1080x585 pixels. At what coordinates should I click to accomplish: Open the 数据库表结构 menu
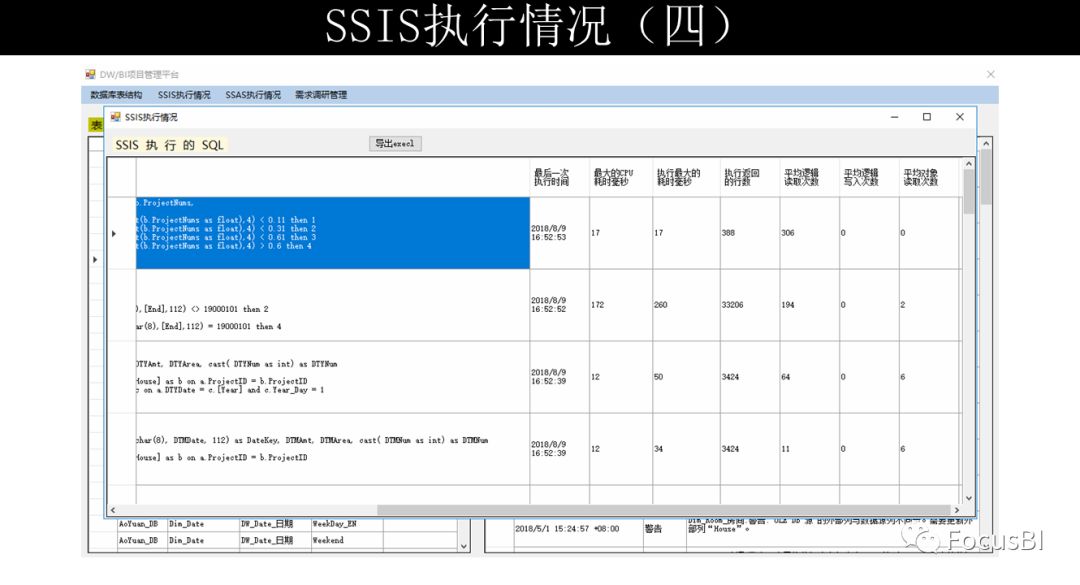click(116, 95)
